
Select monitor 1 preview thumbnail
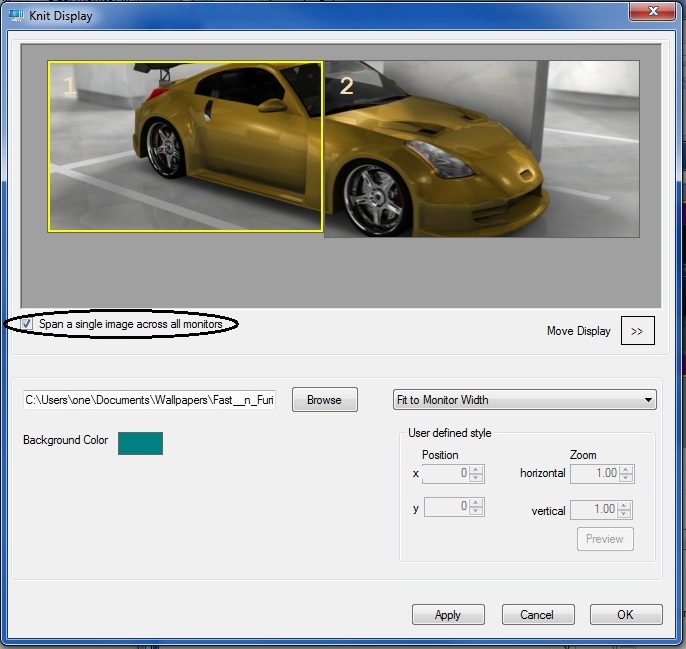pos(186,147)
